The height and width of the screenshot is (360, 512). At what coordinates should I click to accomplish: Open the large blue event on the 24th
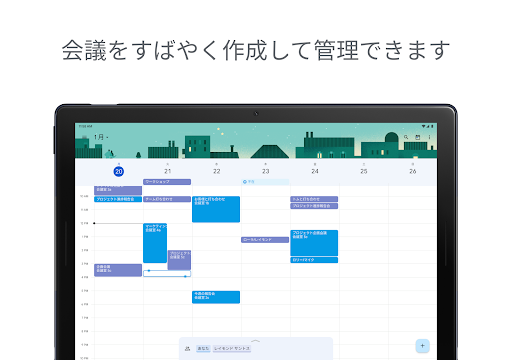(x=314, y=243)
